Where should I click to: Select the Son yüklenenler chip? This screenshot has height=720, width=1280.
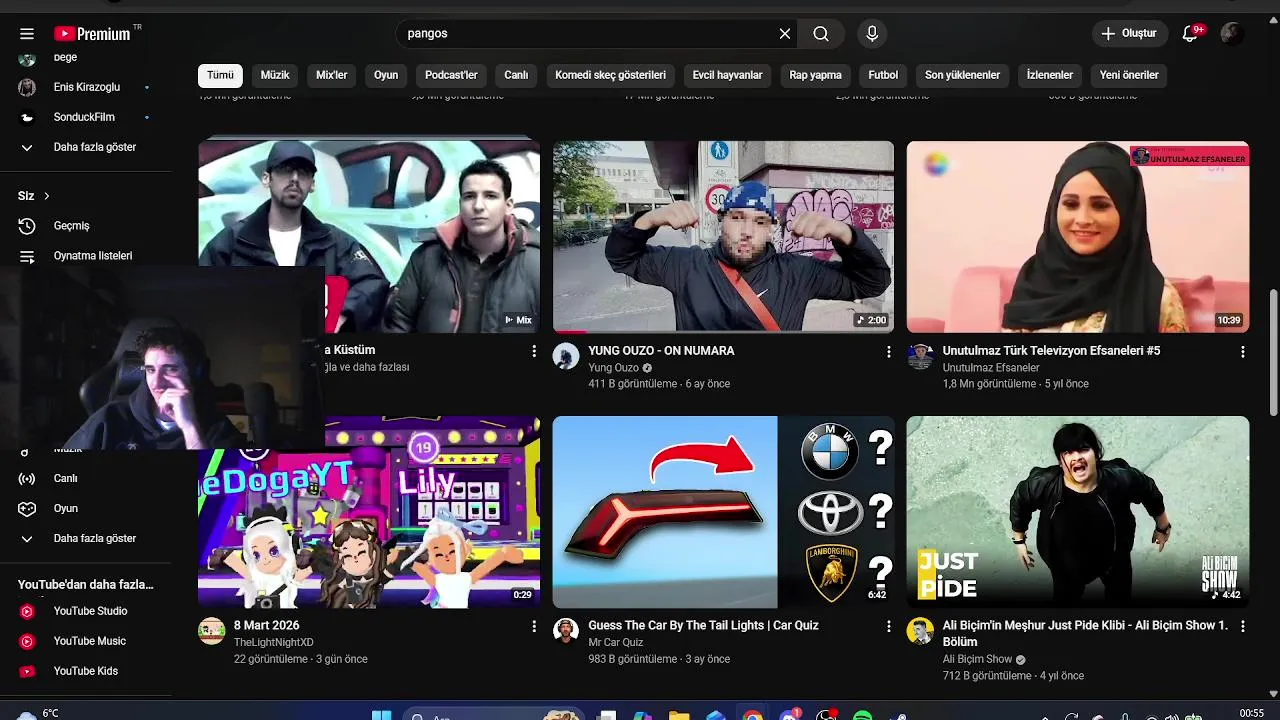tap(962, 75)
